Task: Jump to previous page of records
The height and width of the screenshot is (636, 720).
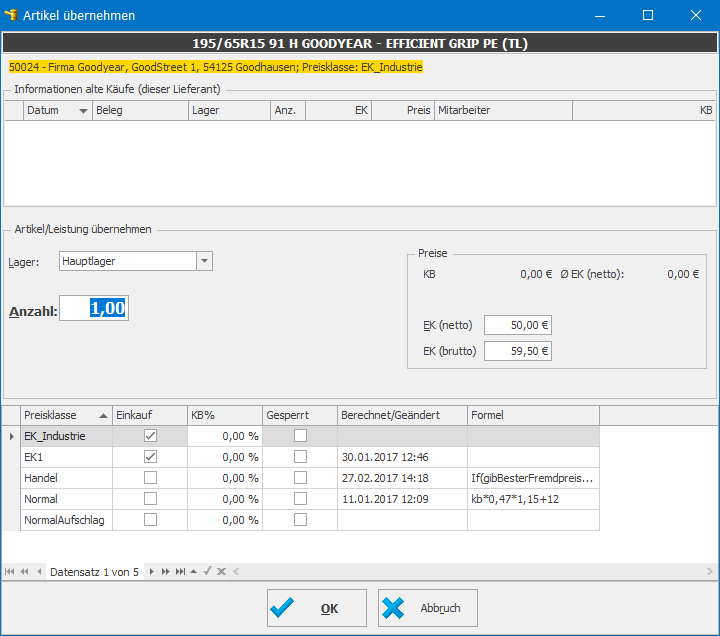Action: coord(24,571)
